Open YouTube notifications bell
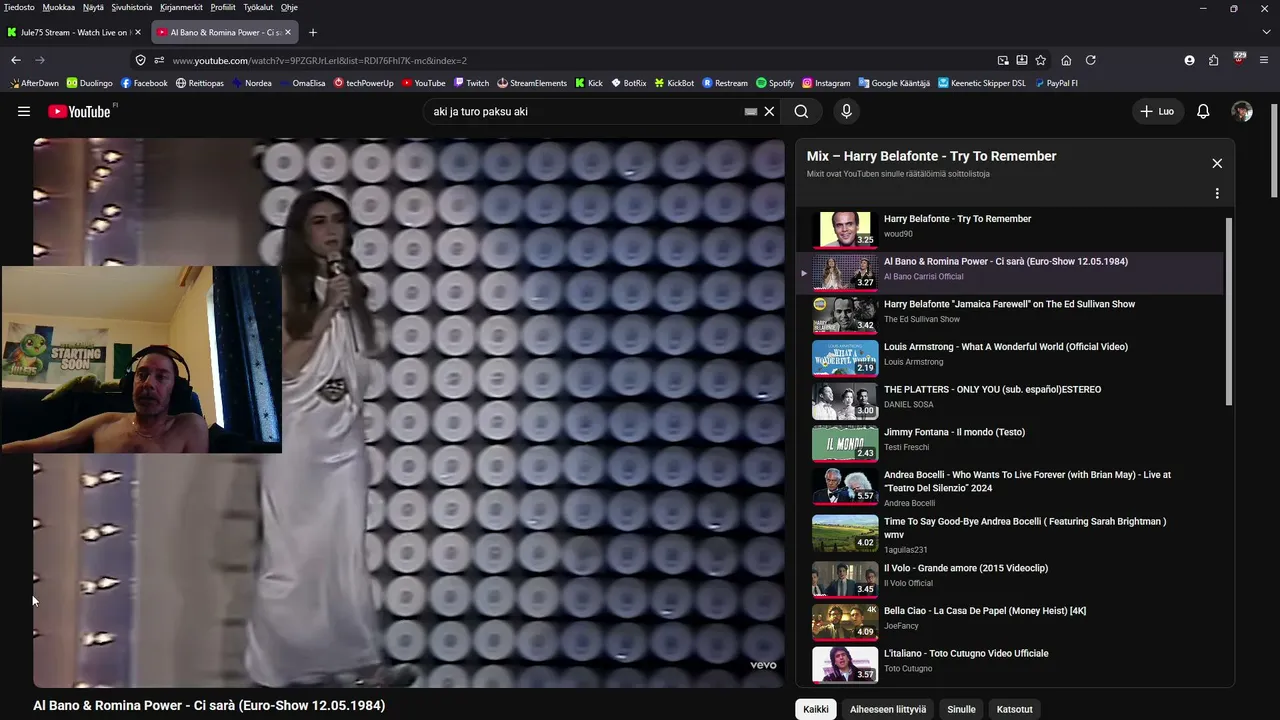1280x720 pixels. pos(1203,112)
